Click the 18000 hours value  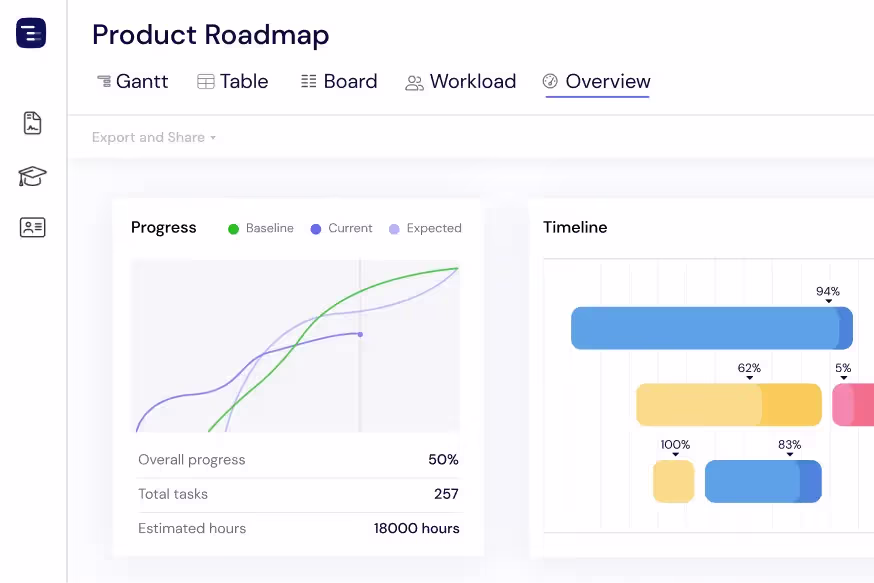[x=416, y=528]
